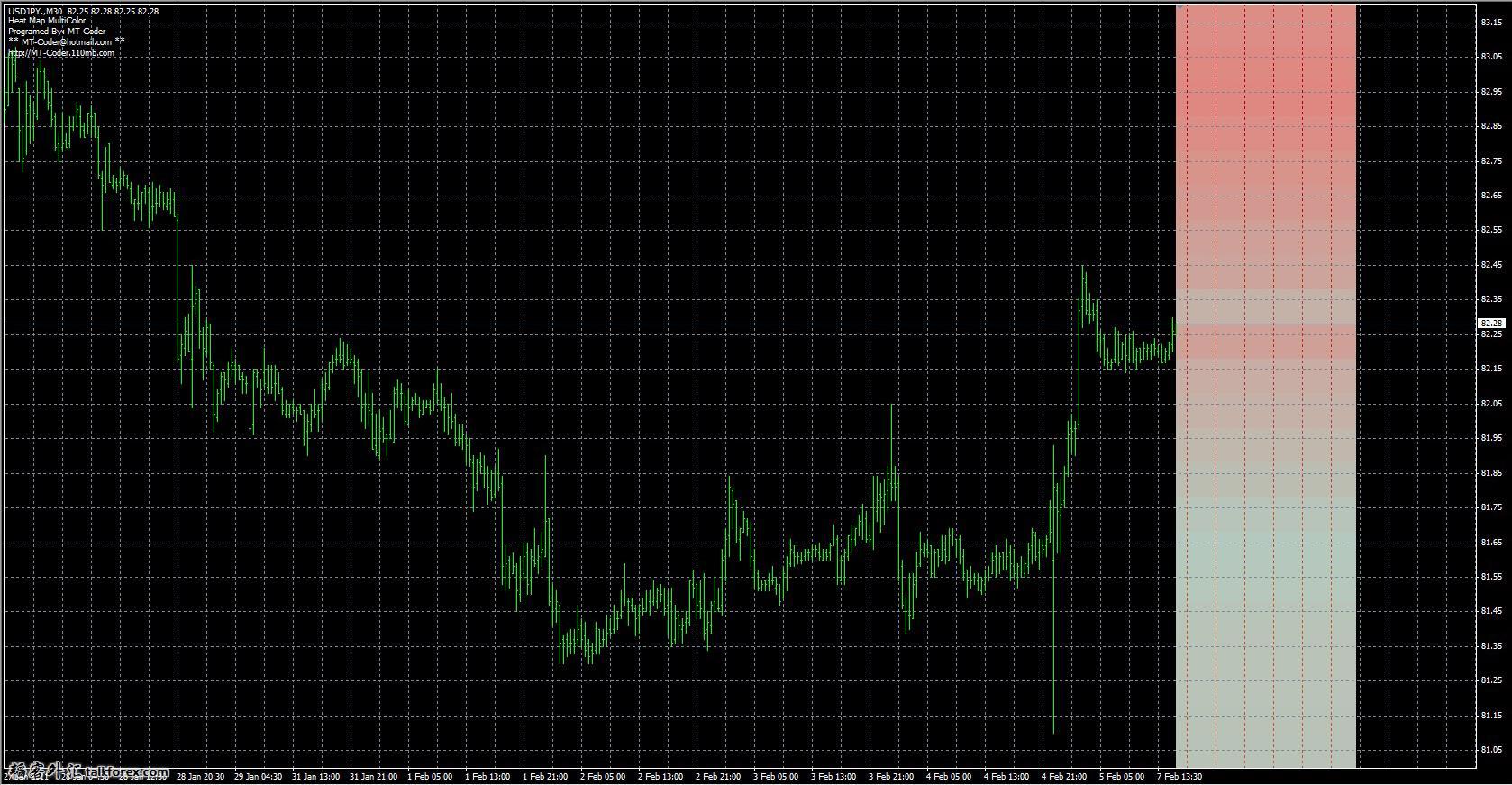Click the USDJPY,M30 chart title text
Image resolution: width=1512 pixels, height=785 pixels.
[x=35, y=11]
